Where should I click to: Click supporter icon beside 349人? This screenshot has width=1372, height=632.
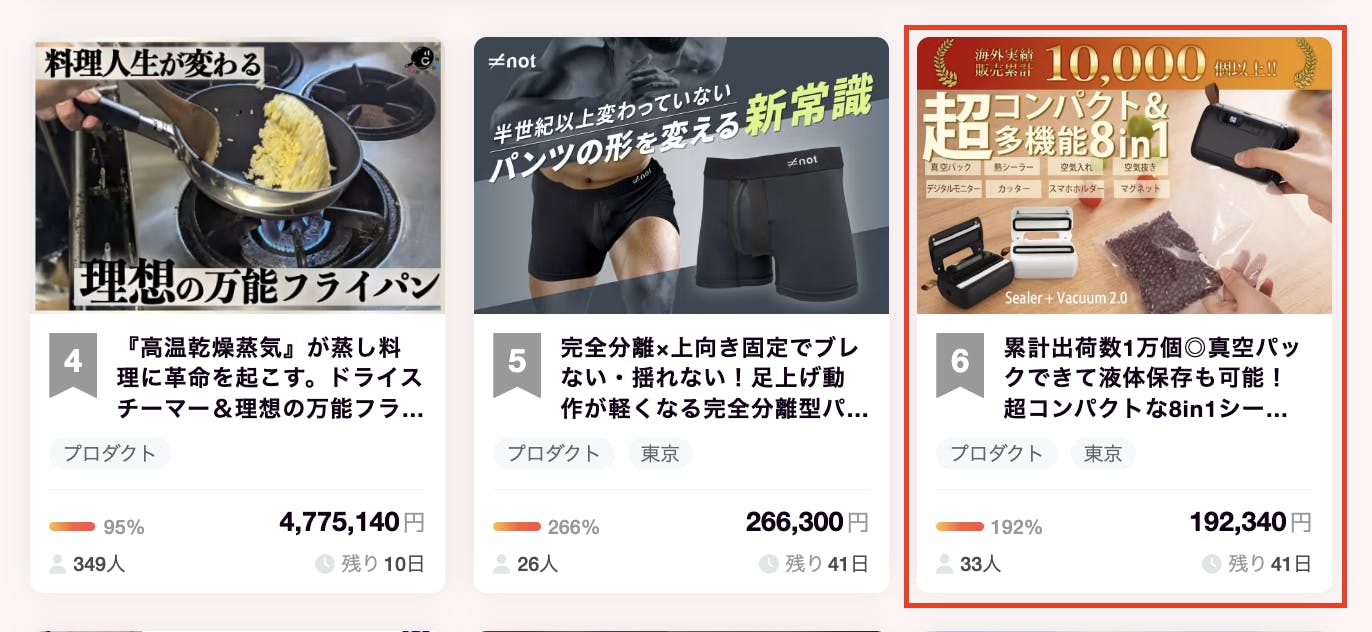(58, 564)
